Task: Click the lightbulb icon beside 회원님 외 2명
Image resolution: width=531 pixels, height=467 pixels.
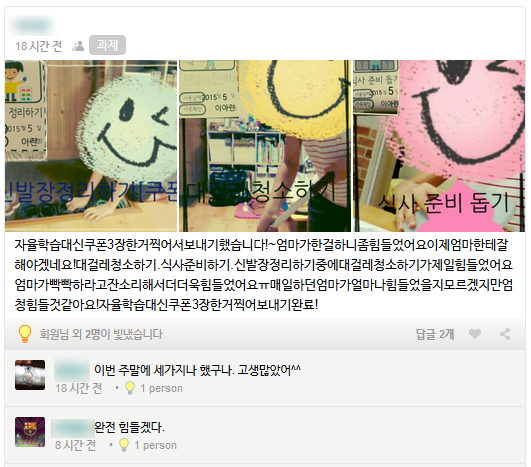Action: tap(25, 334)
